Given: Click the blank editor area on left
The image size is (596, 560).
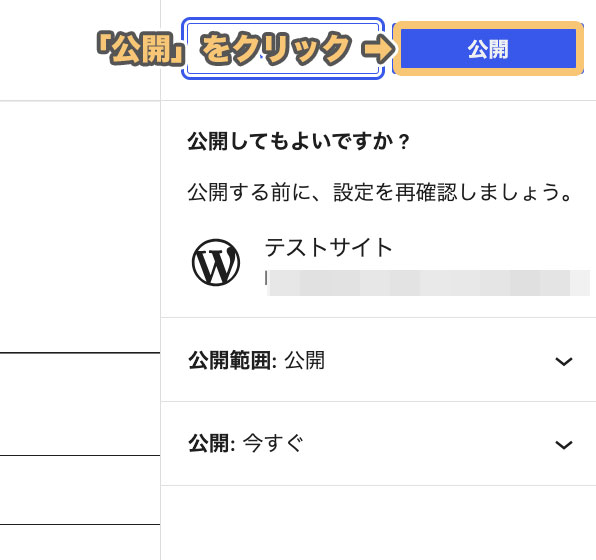Looking at the screenshot, I should (80, 226).
